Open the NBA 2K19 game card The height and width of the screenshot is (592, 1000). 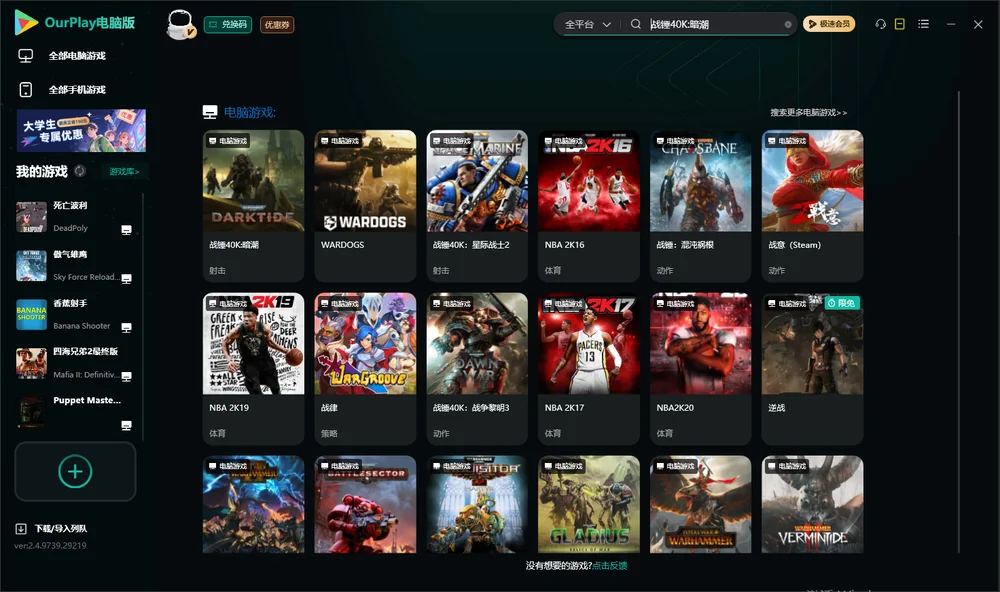coord(253,369)
